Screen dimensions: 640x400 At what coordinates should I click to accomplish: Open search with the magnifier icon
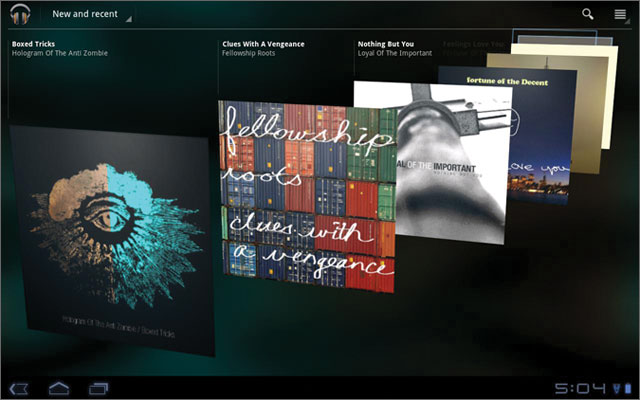coord(587,14)
